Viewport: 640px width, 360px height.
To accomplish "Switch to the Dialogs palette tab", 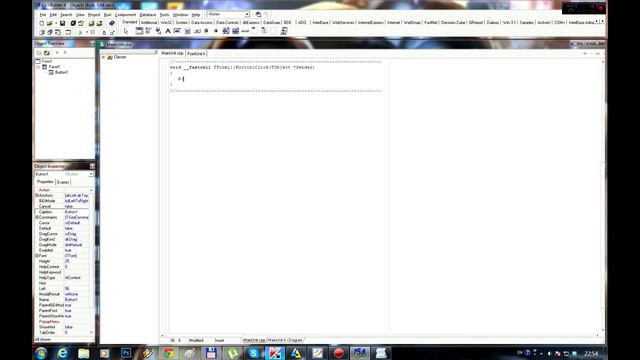I will coord(493,22).
